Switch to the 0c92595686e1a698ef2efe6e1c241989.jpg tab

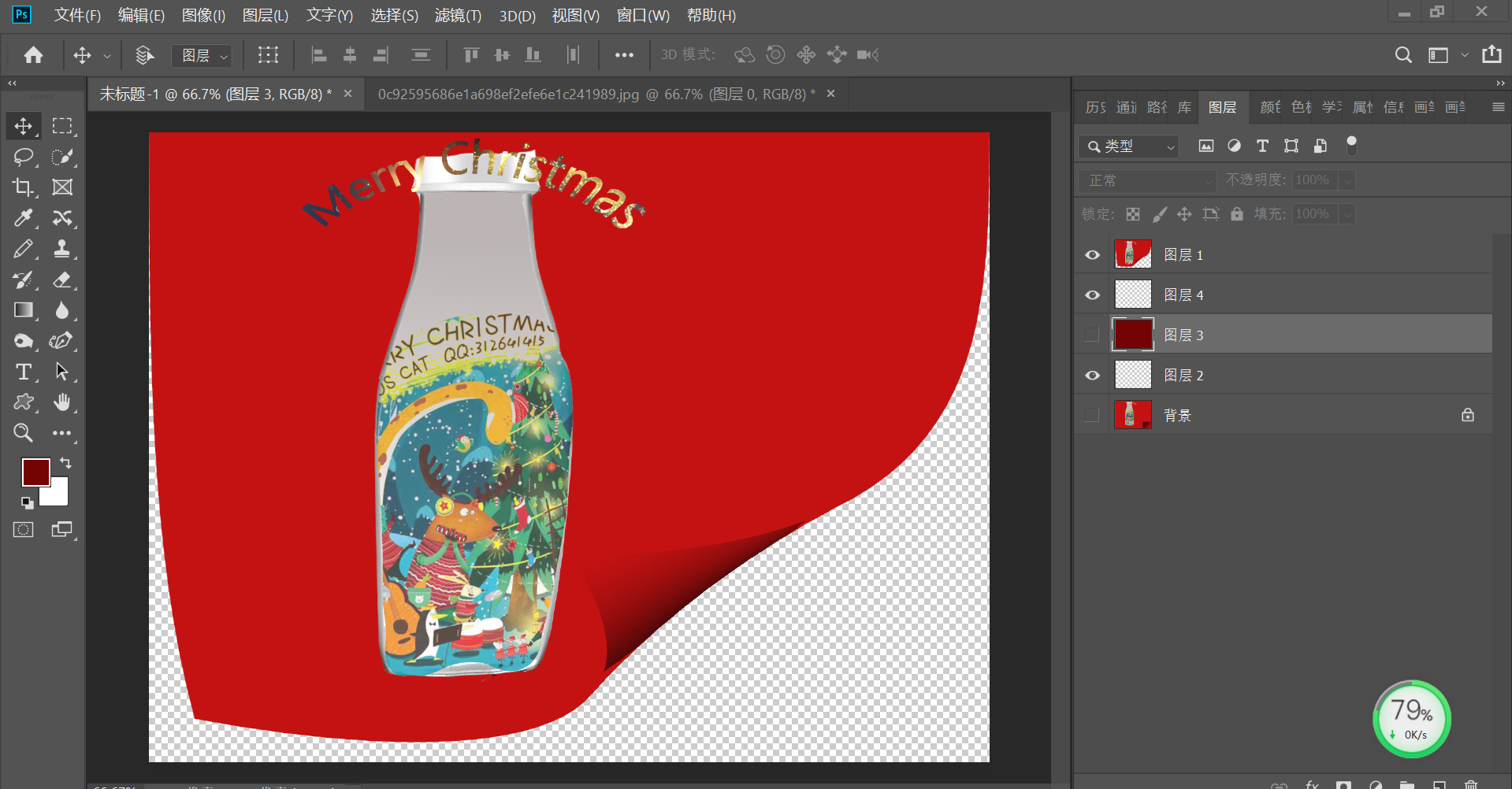click(x=596, y=94)
